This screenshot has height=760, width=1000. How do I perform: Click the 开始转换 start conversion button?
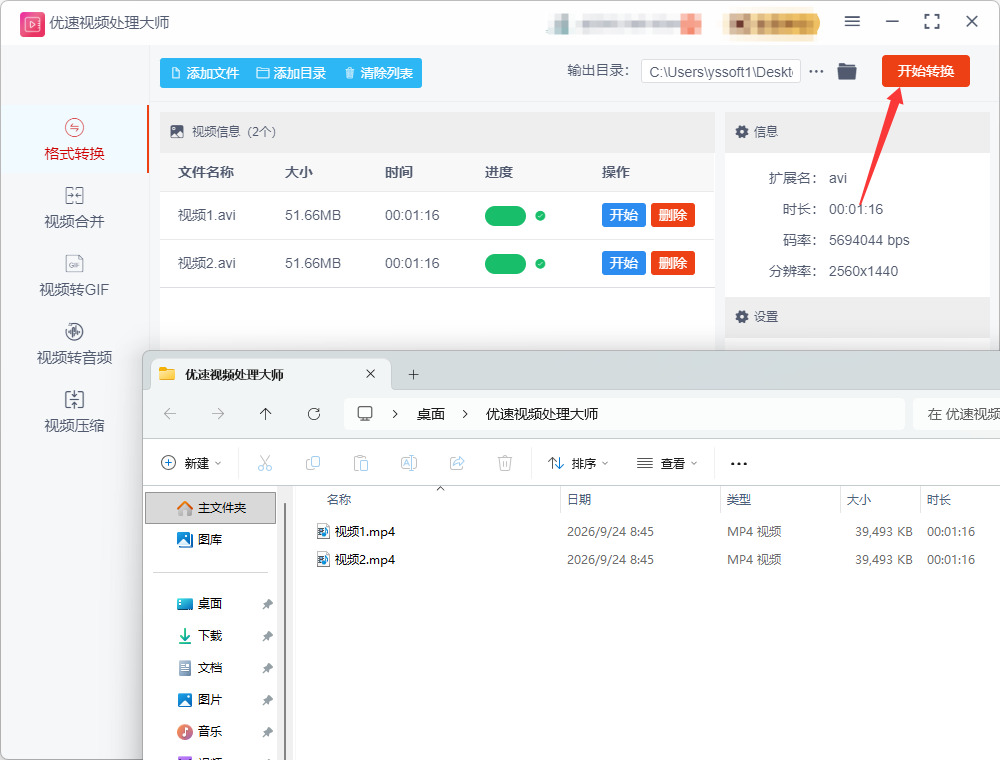pyautogui.click(x=925, y=71)
